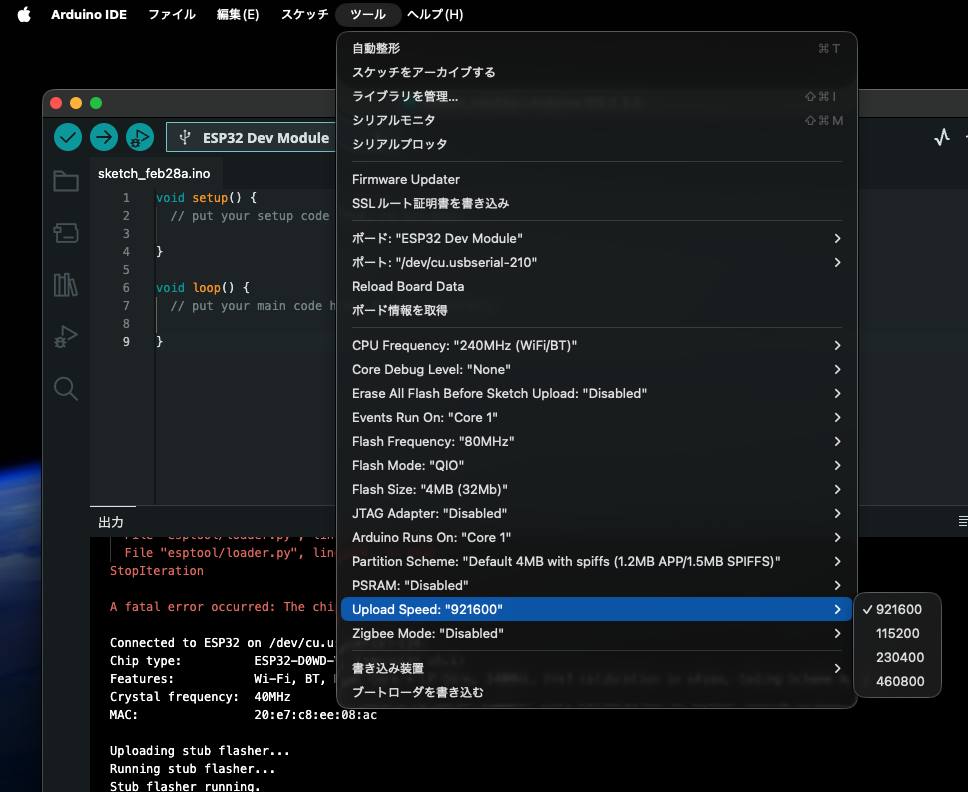The width and height of the screenshot is (968, 792).
Task: Click Reload Board Data menu entry
Action: [x=408, y=286]
